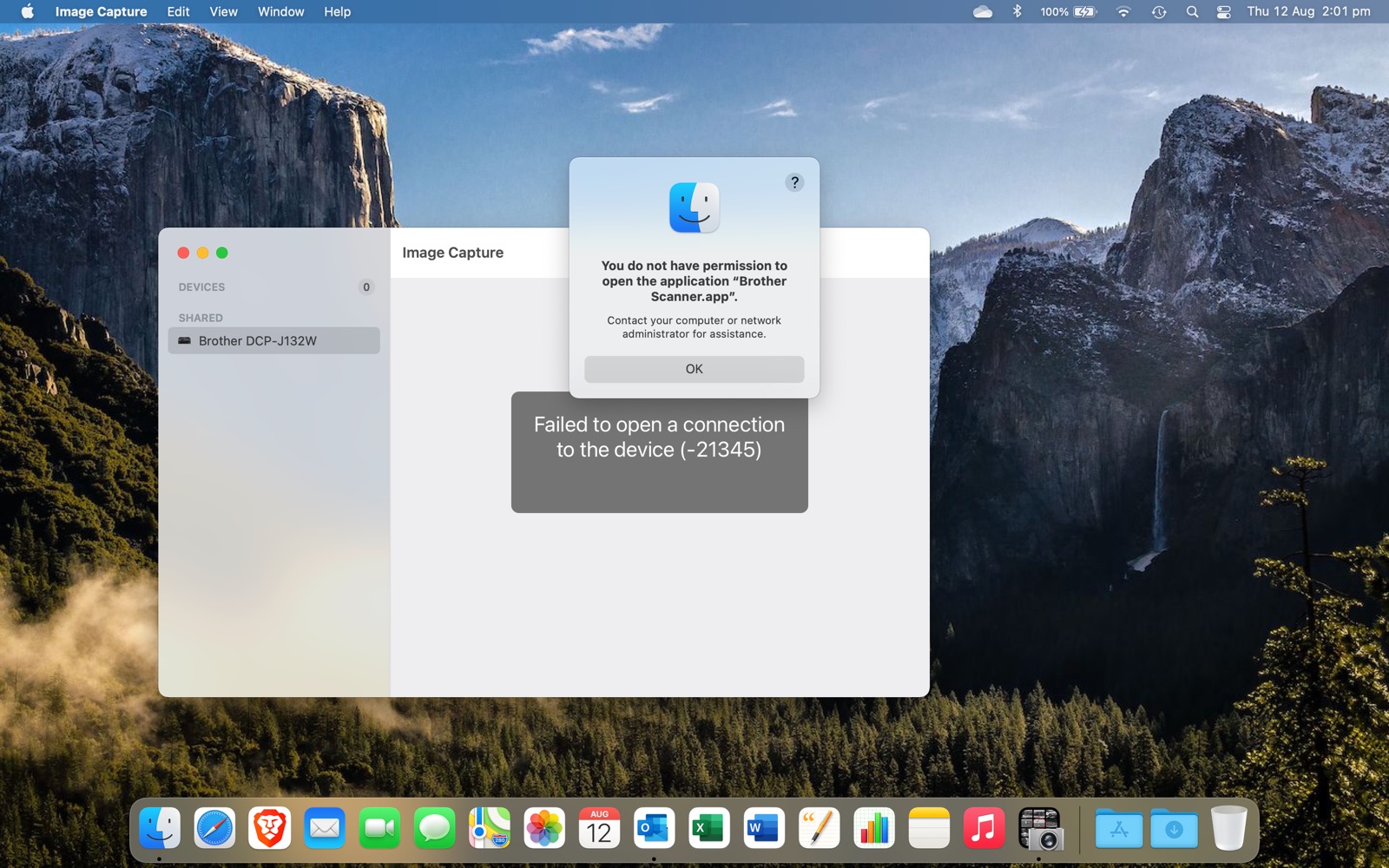Image resolution: width=1389 pixels, height=868 pixels.
Task: Open FaceTime from the Dock
Action: click(379, 829)
